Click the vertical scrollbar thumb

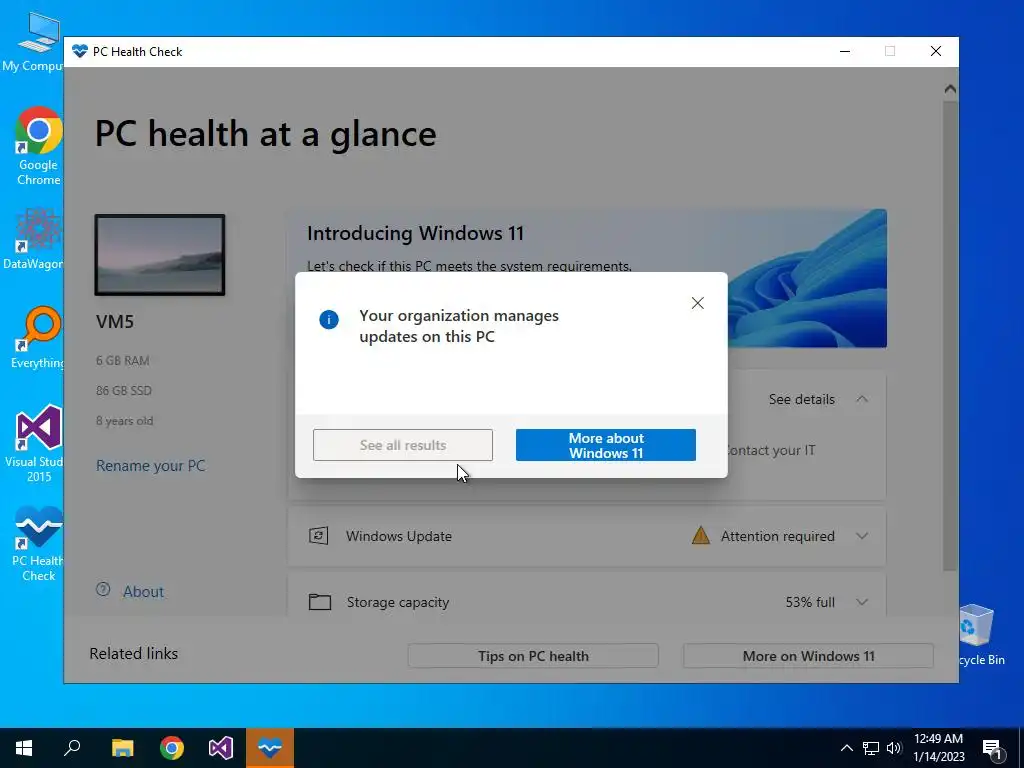coord(950,336)
